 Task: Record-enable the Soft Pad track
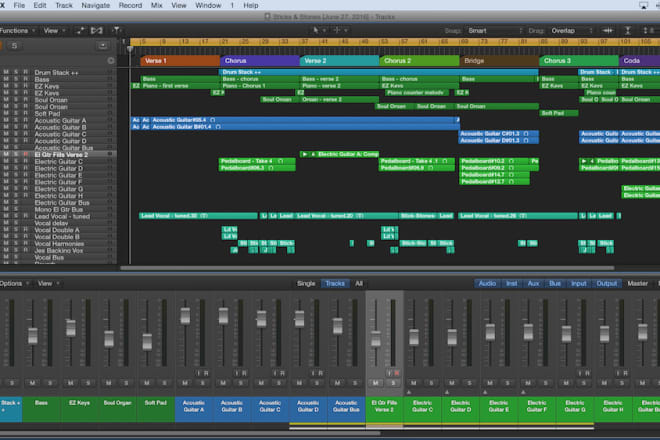pos(26,113)
